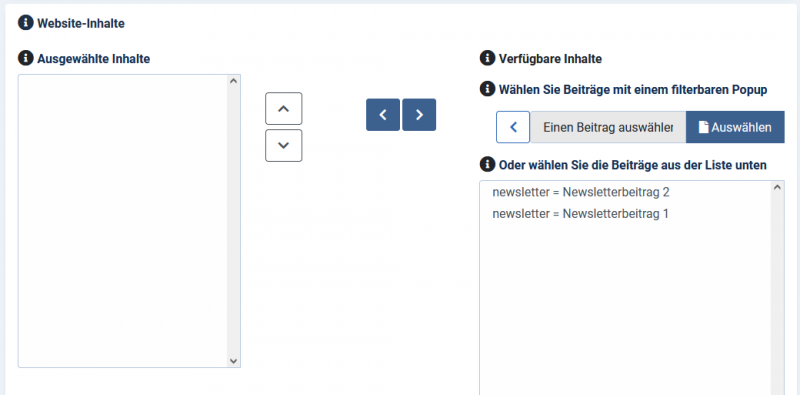Click scroll-up arrow of Ausgewählte Inhalte list
Screen dimensions: 800x395
(x=234, y=81)
